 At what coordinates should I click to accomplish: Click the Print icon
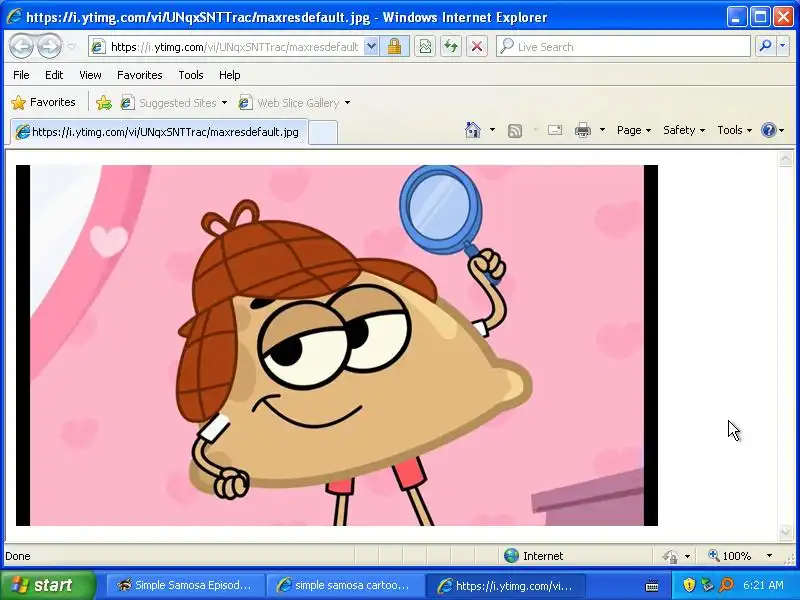583,130
